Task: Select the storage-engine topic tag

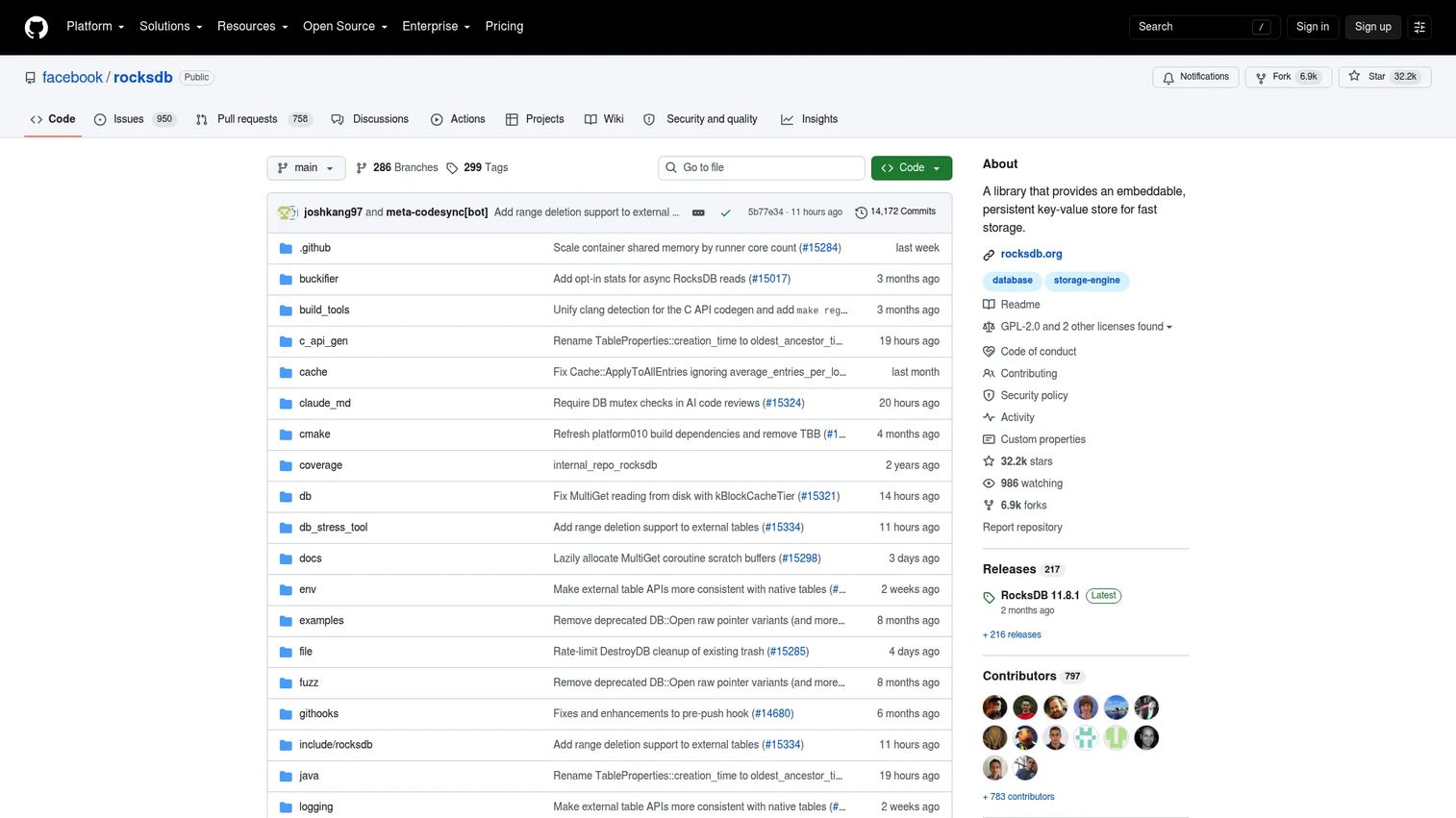Action: pyautogui.click(x=1087, y=281)
